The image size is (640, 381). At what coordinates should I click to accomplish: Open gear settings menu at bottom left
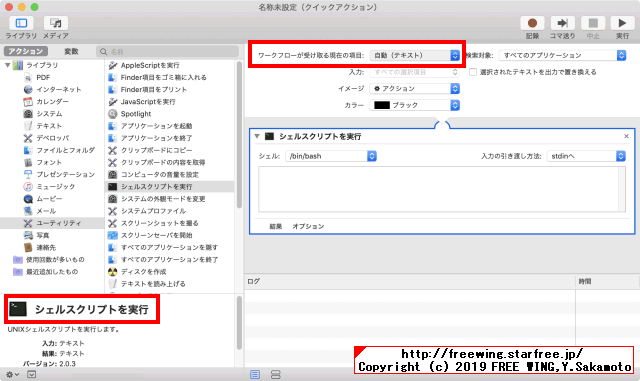click(12, 374)
